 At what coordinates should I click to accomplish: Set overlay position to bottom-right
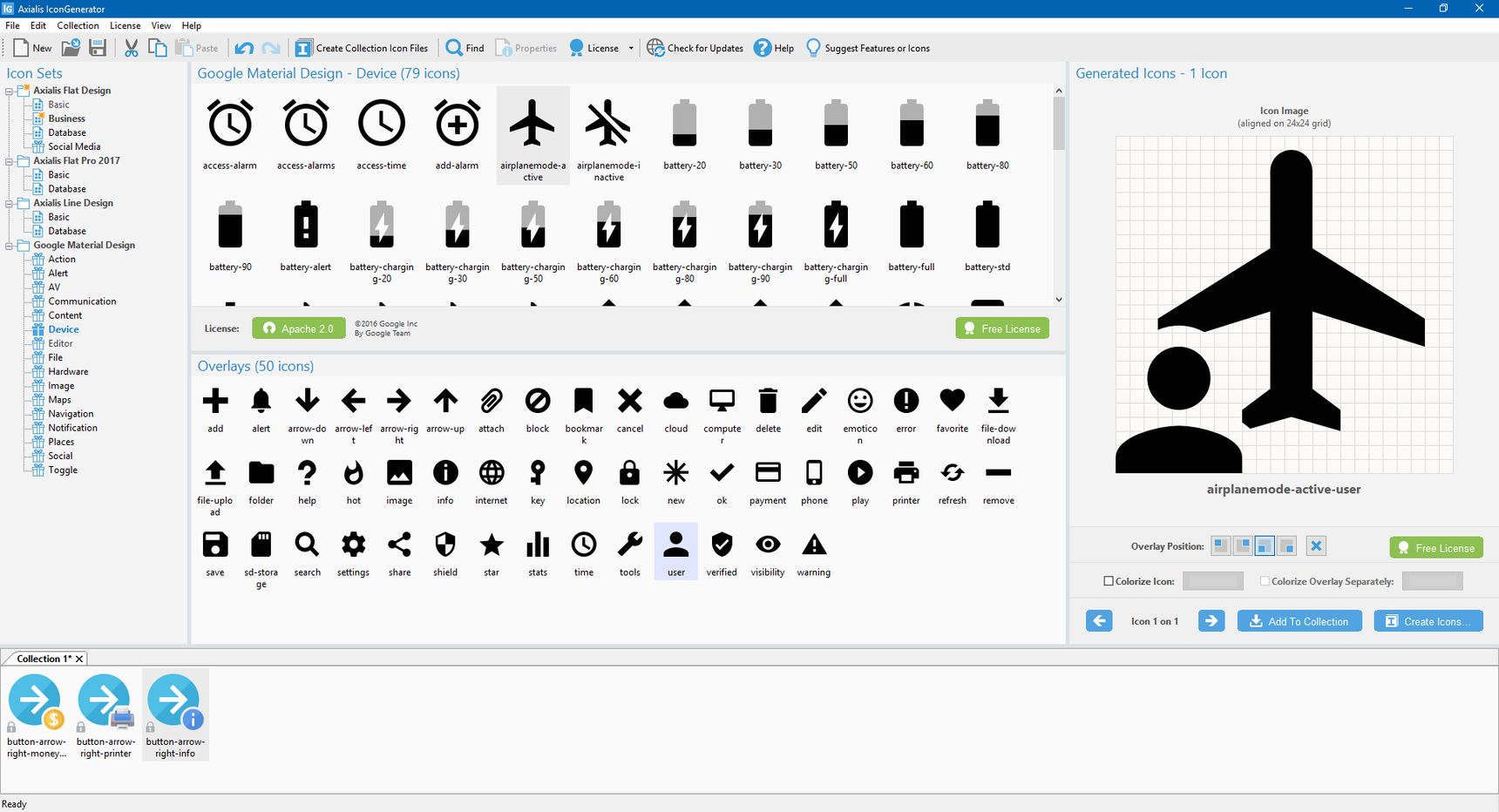1286,546
